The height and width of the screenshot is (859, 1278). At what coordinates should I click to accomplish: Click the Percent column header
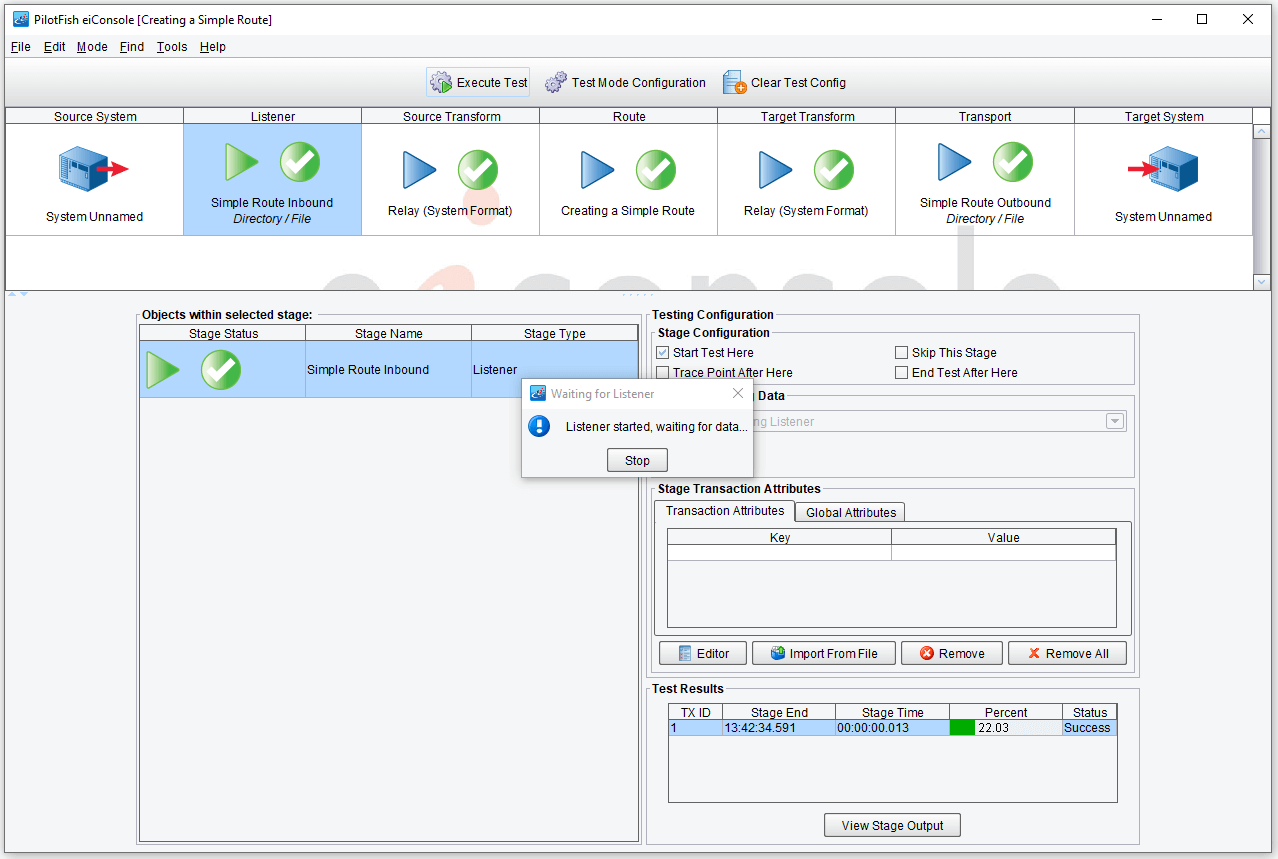(x=1006, y=712)
